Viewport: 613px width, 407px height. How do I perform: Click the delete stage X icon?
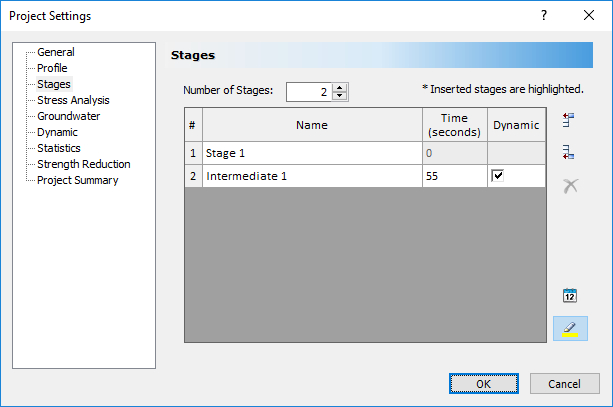(570, 186)
